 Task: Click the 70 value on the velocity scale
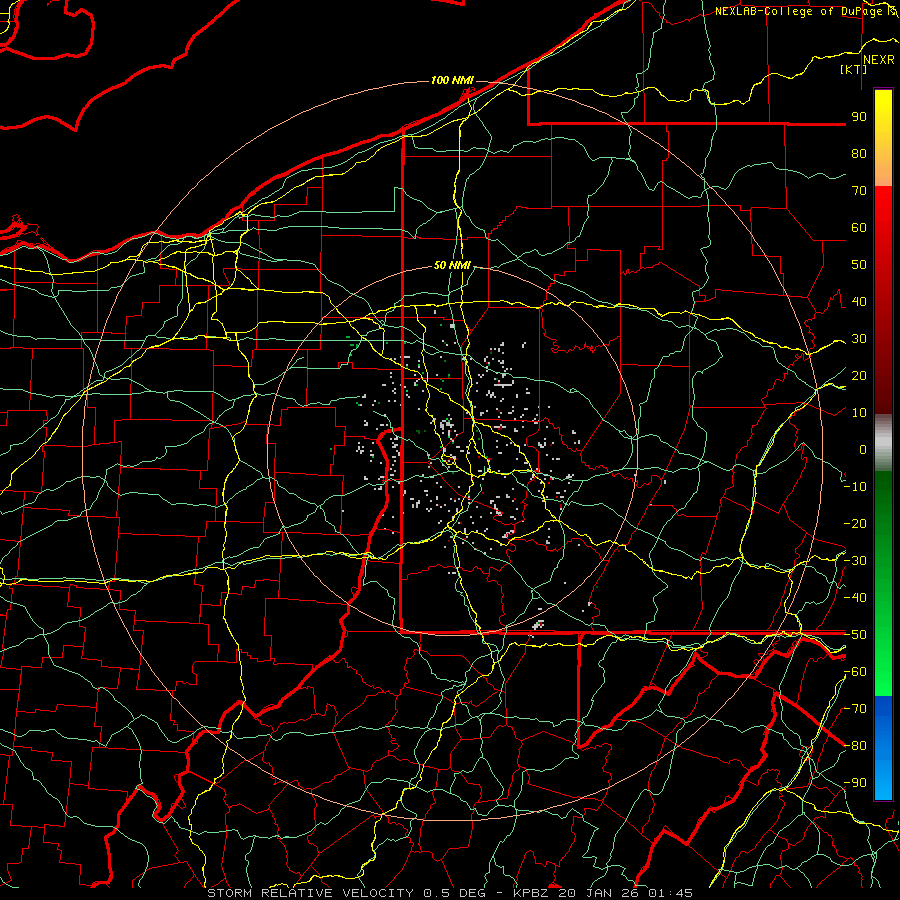click(859, 191)
